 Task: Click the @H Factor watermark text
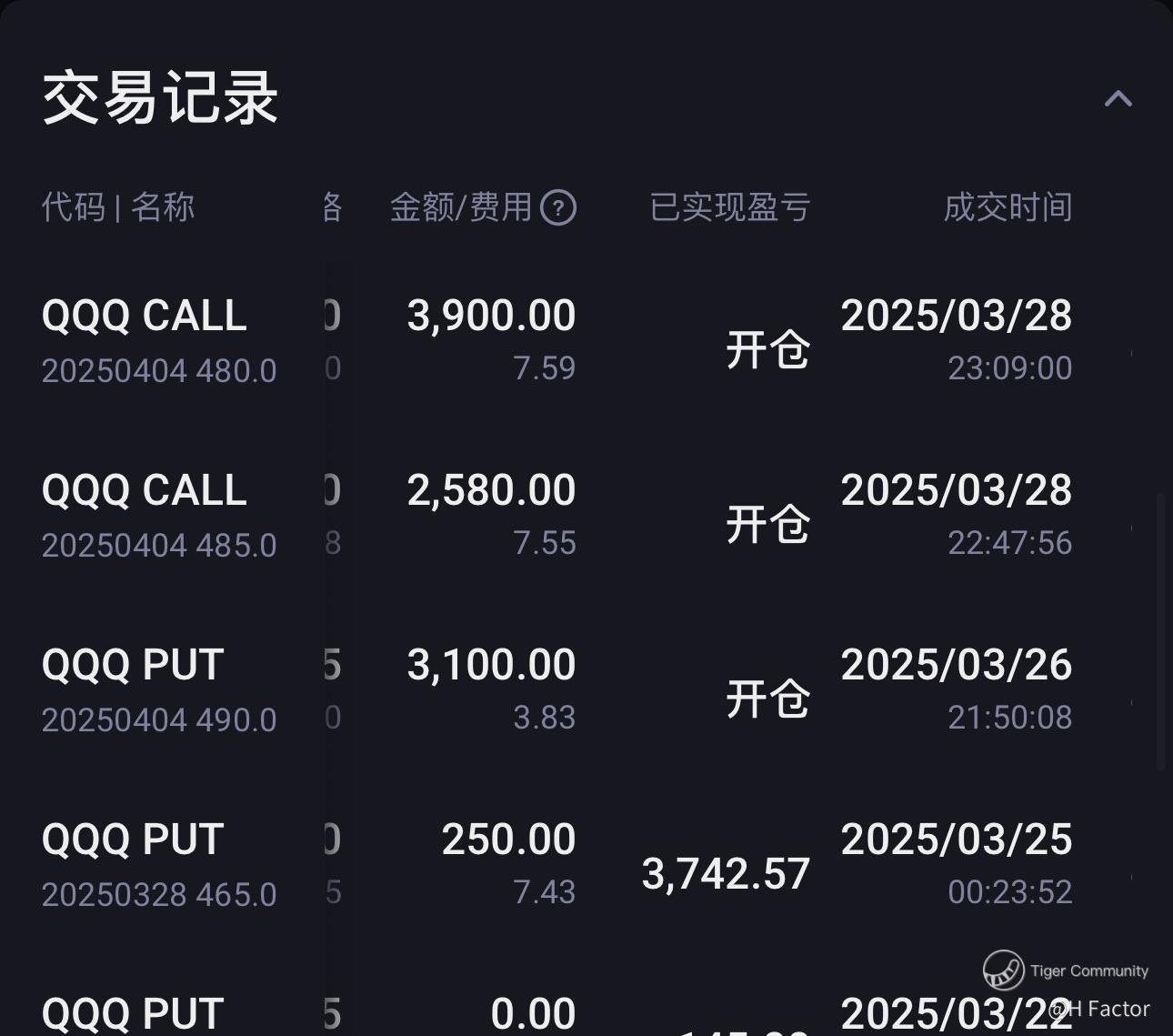tap(1100, 1009)
